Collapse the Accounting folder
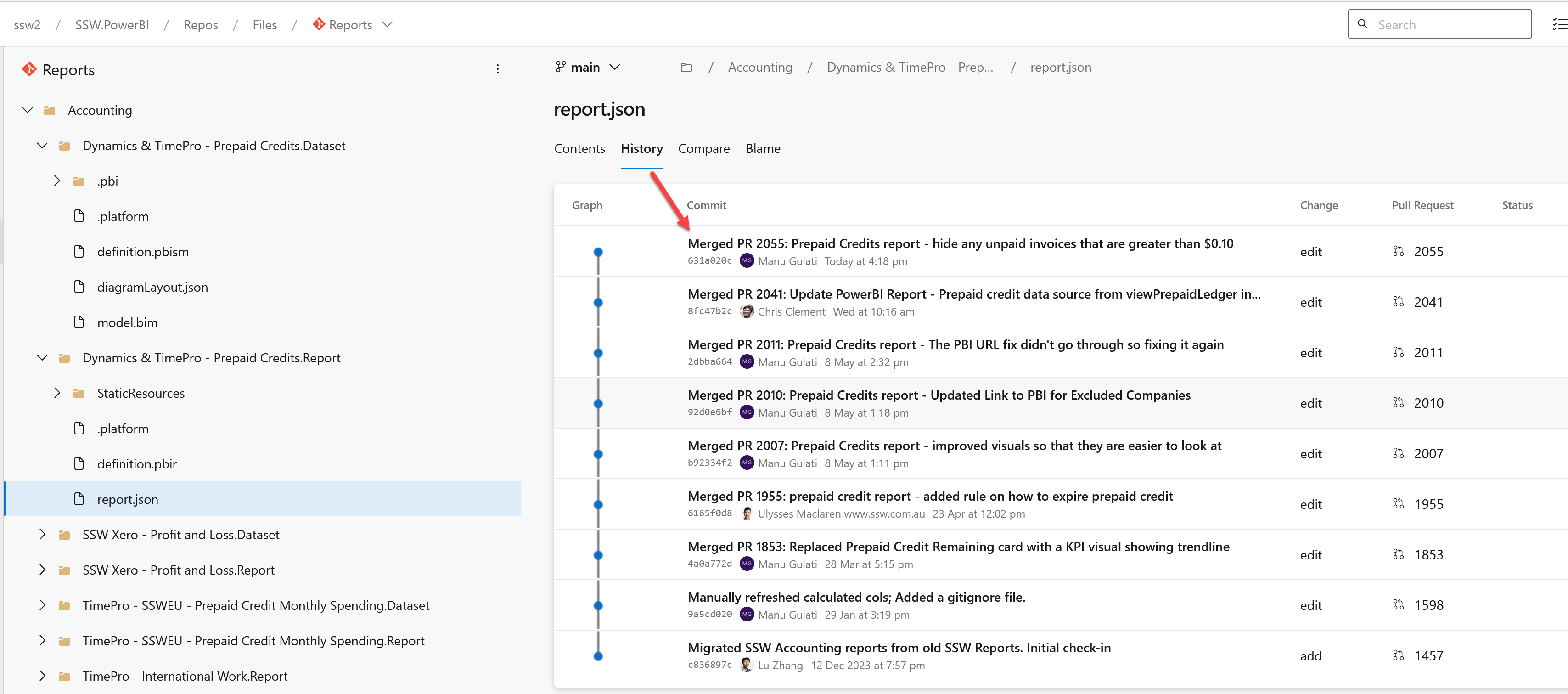Screen dimensions: 1568x694 coord(28,110)
